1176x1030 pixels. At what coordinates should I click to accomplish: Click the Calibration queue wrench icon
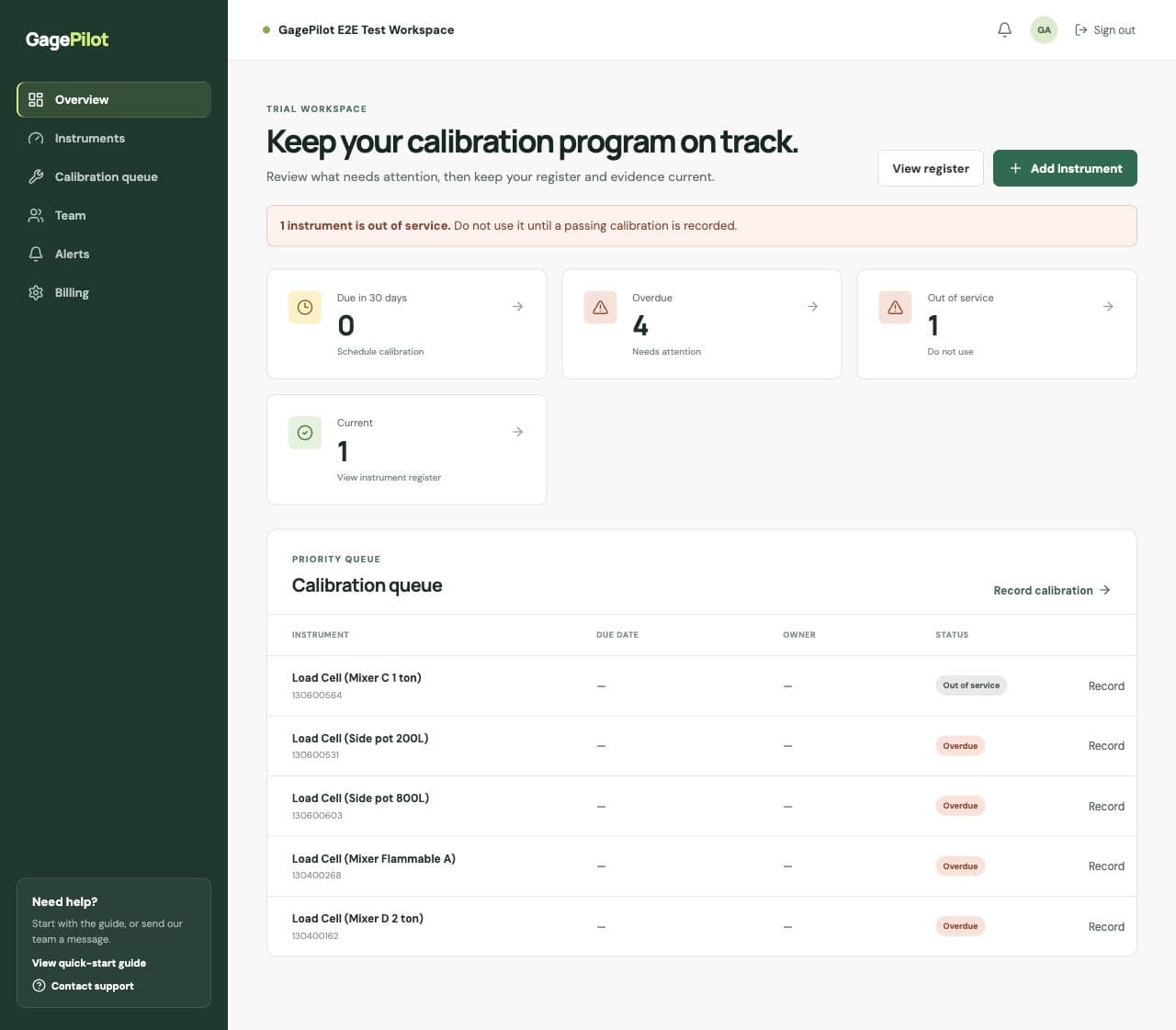pos(36,176)
